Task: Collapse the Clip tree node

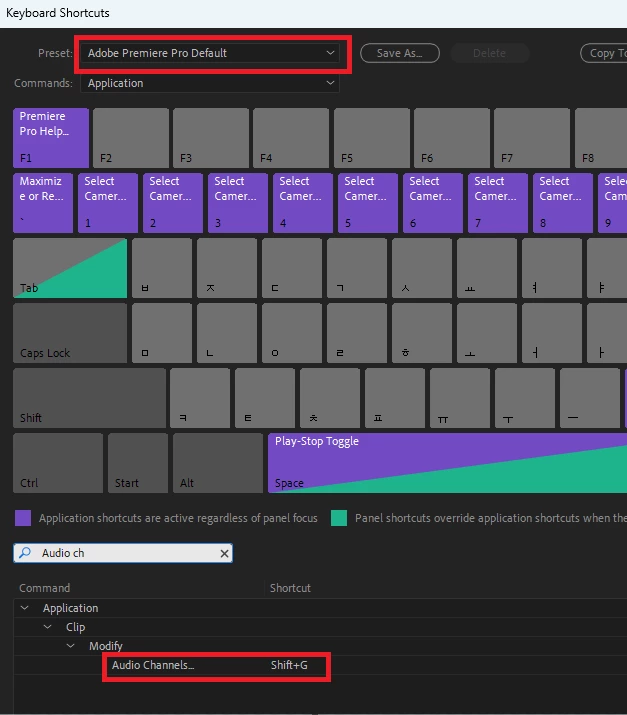Action: (x=47, y=627)
